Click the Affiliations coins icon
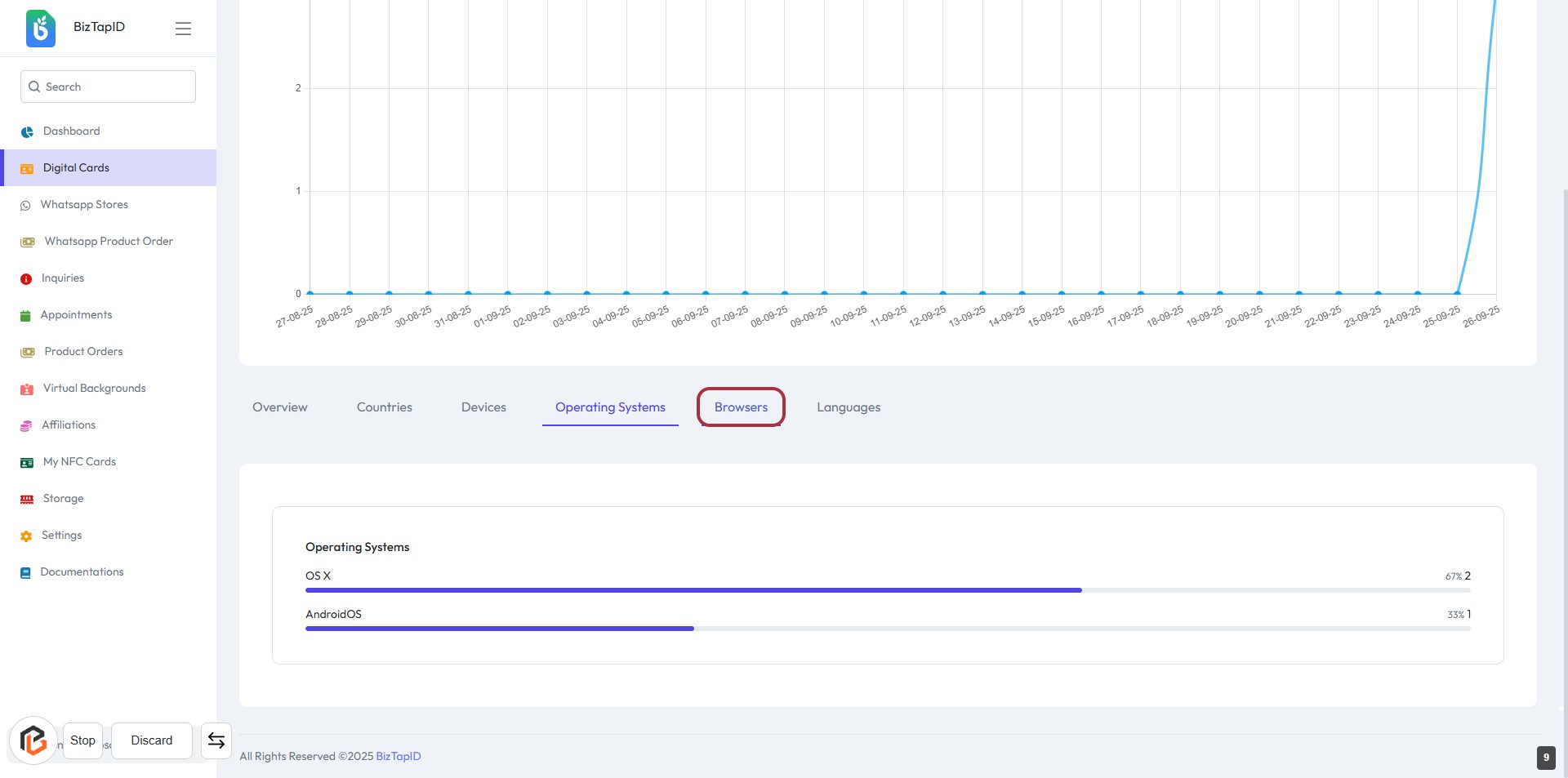1568x778 pixels. (26, 426)
